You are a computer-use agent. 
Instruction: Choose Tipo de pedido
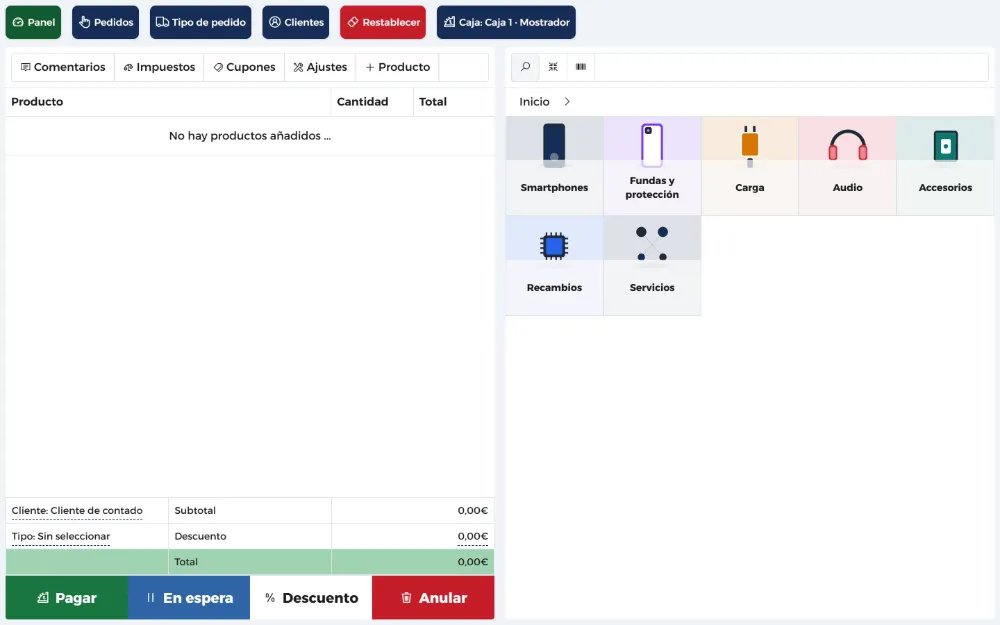[x=200, y=22]
